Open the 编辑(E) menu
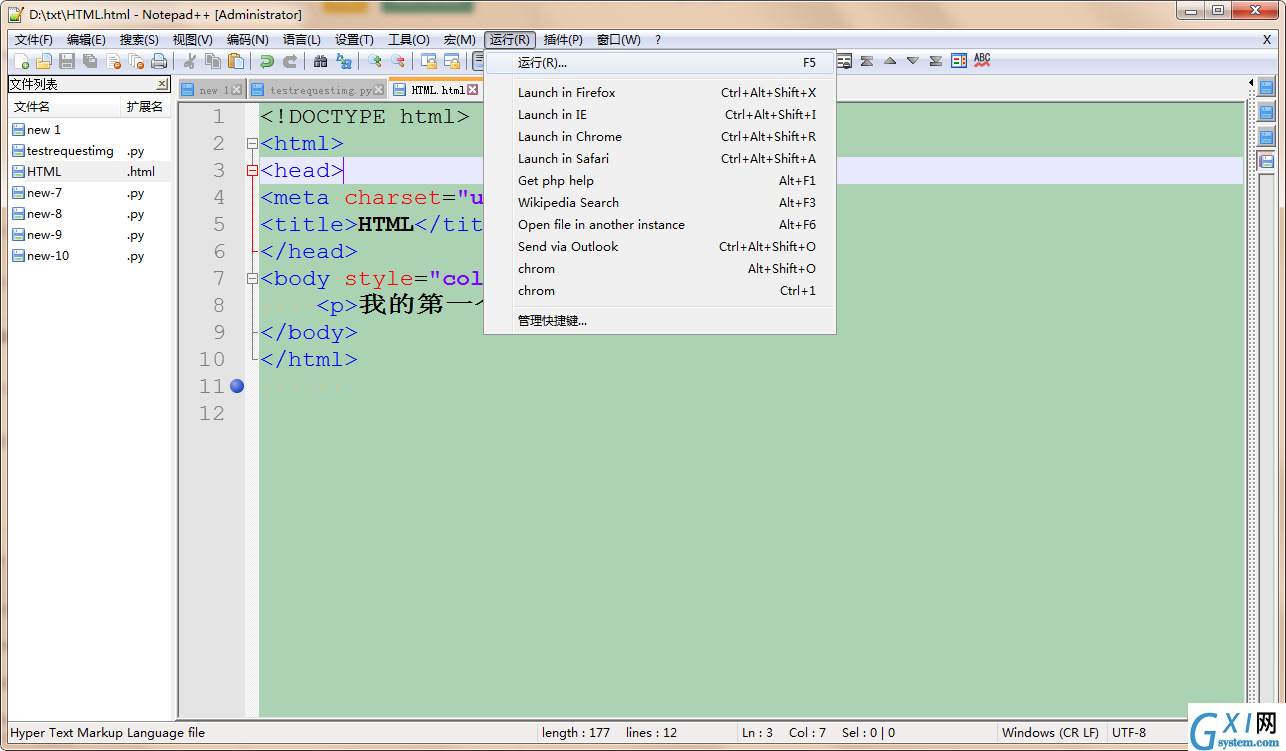Viewport: 1286px width, 751px height. coord(86,40)
